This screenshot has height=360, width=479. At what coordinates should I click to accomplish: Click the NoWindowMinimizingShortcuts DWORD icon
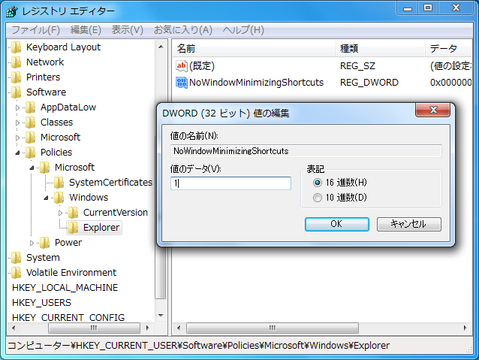click(181, 83)
